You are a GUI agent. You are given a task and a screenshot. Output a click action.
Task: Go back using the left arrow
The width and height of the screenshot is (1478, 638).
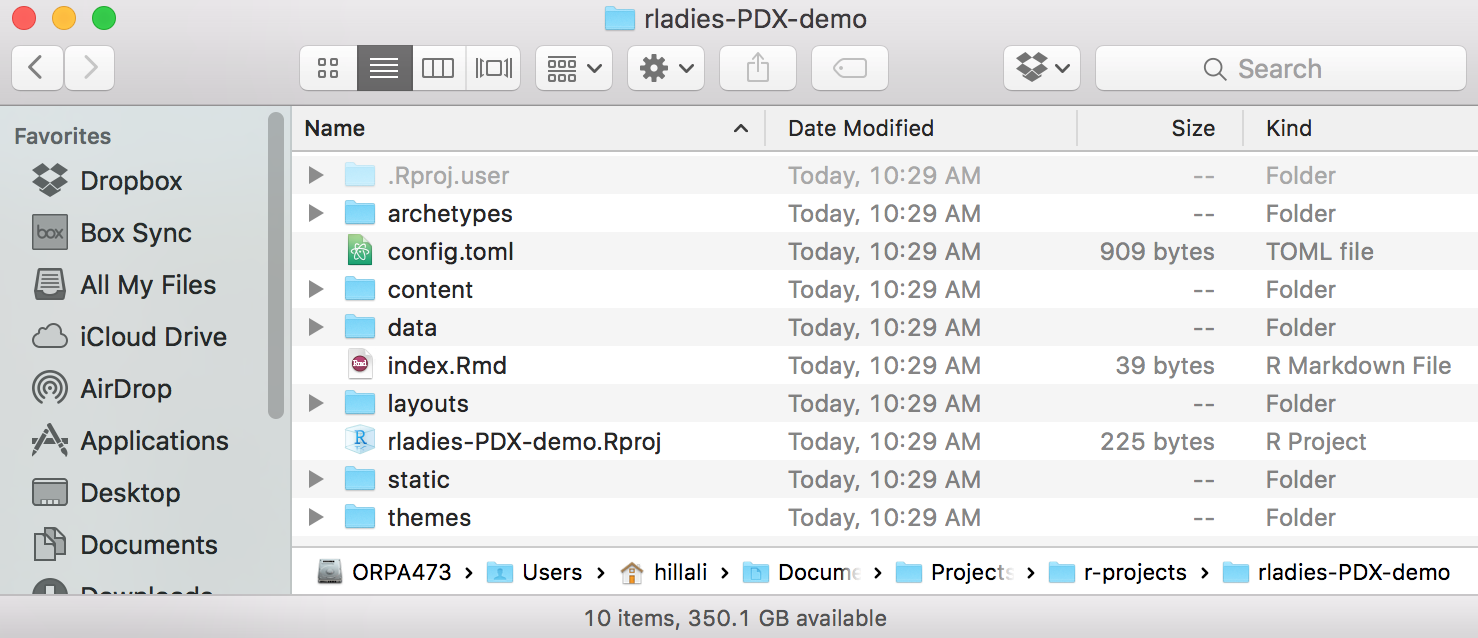[x=37, y=68]
